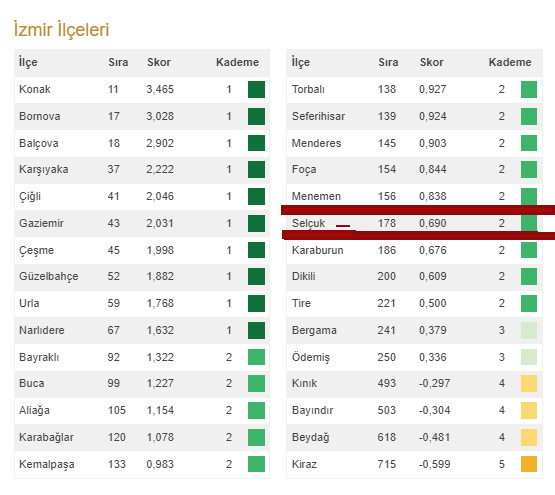The height and width of the screenshot is (495, 555).
Task: Click Bayraklı's green Kademe swatch
Action: [x=256, y=357]
